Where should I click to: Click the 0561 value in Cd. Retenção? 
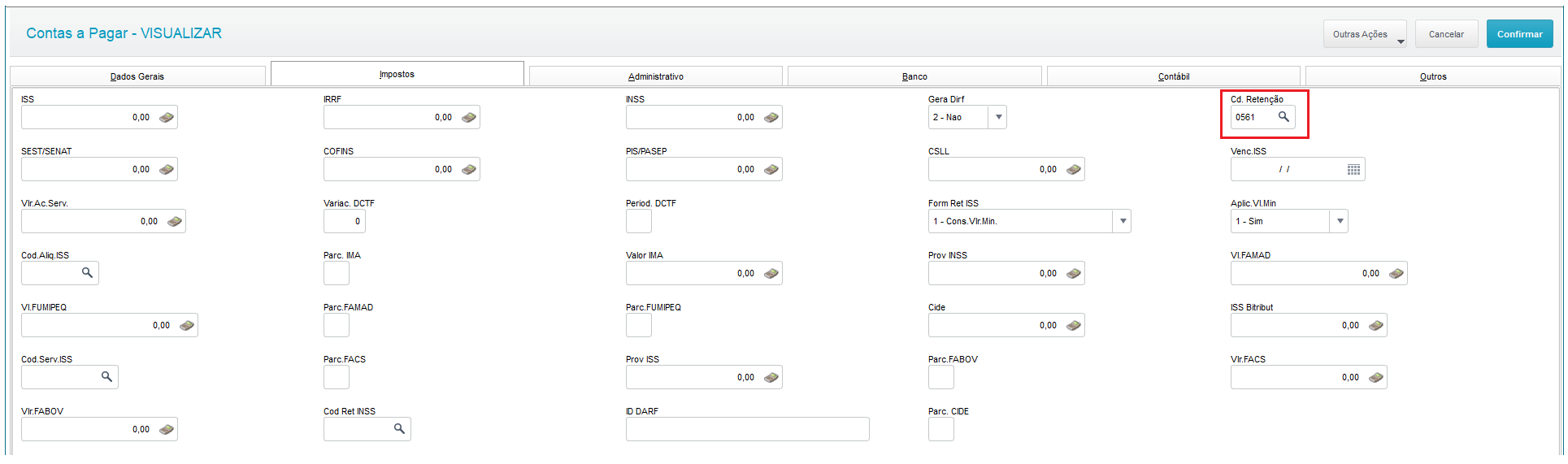point(1245,118)
